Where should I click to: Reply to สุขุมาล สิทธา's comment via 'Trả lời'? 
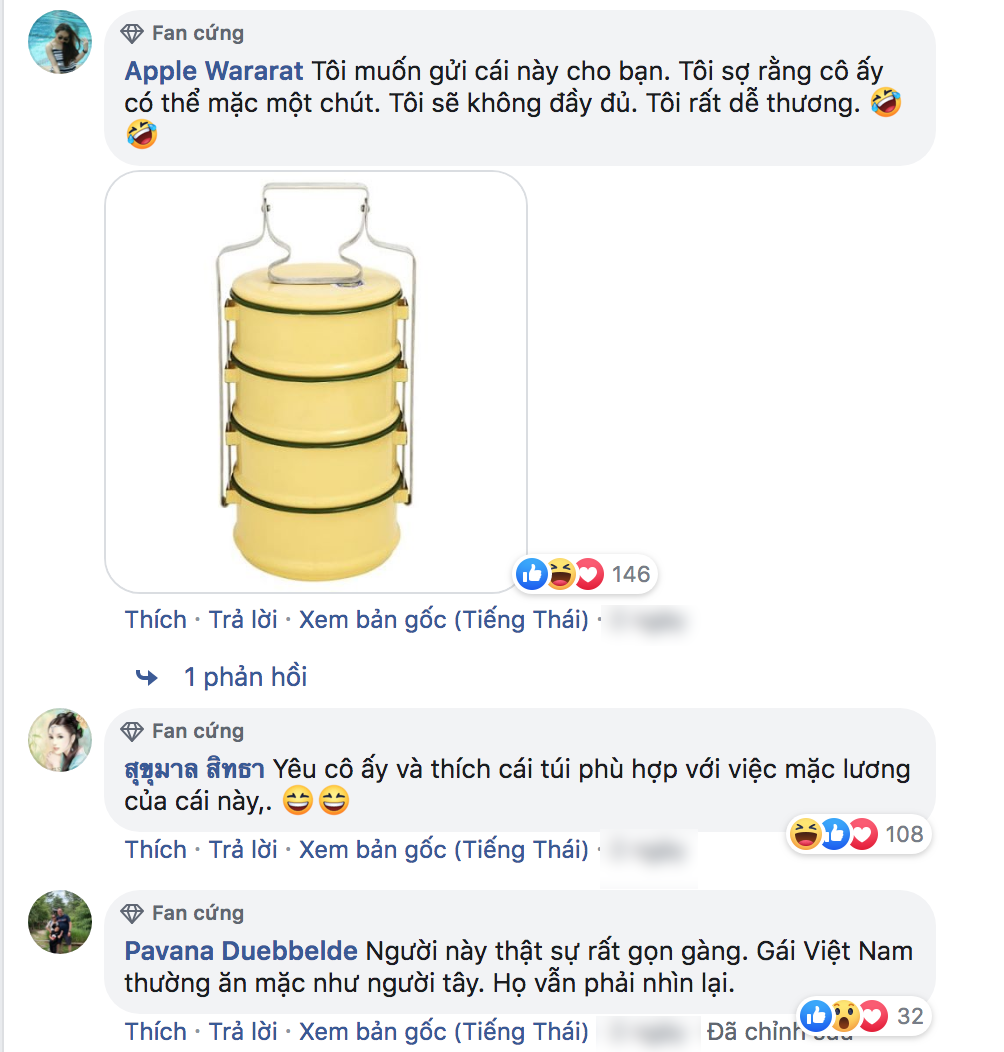point(243,850)
